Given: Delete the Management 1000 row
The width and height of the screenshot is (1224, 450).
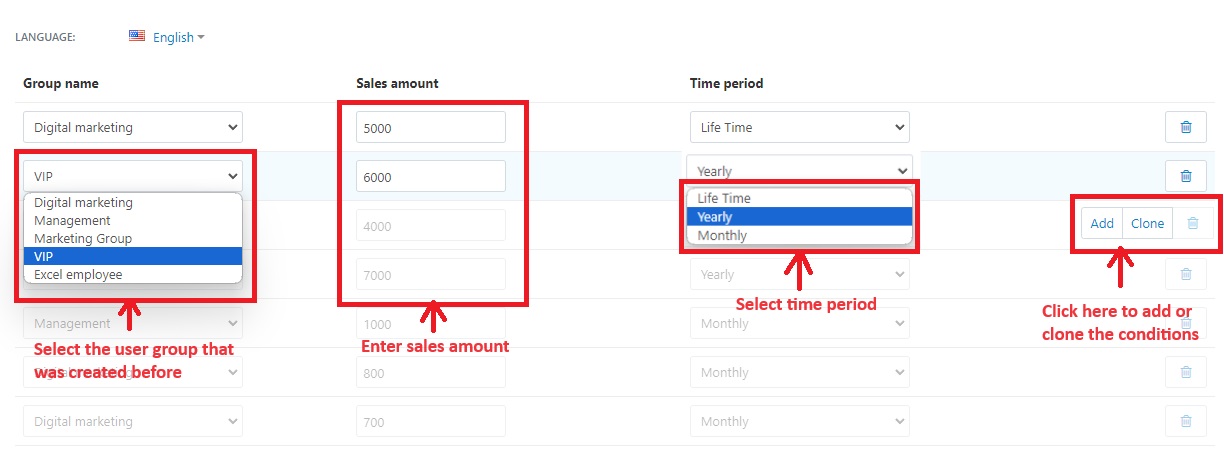Looking at the screenshot, I should point(1186,323).
